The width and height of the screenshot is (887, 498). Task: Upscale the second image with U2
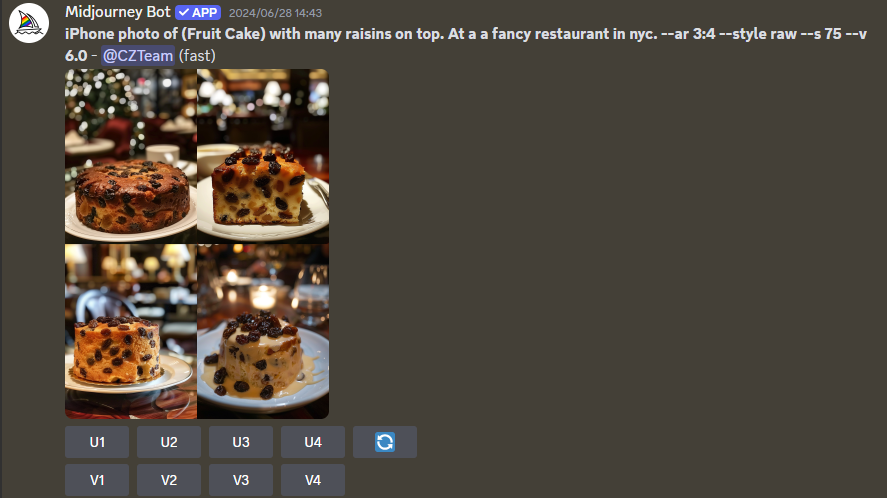point(169,442)
